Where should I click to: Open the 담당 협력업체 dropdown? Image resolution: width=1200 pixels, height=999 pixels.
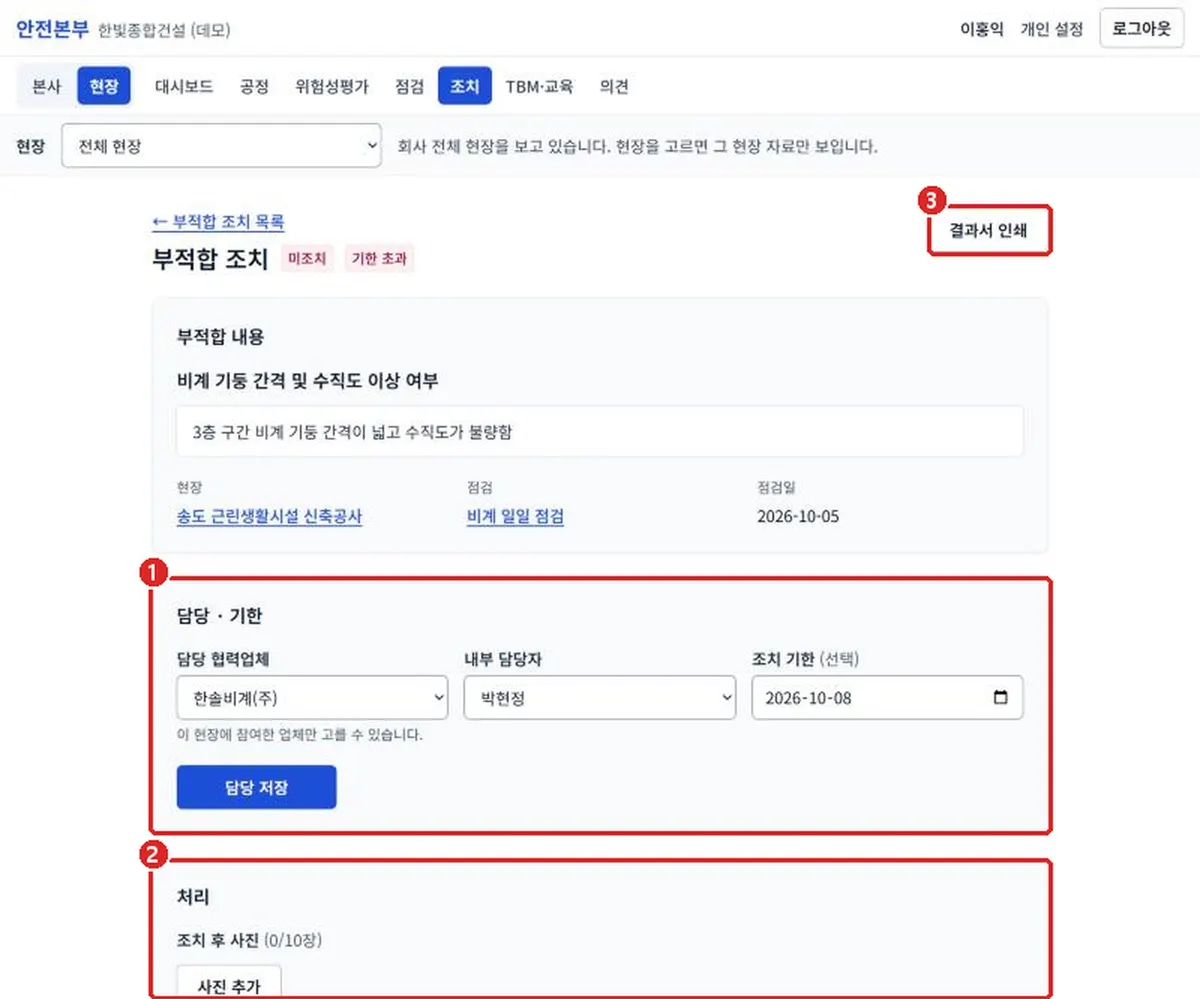[312, 698]
